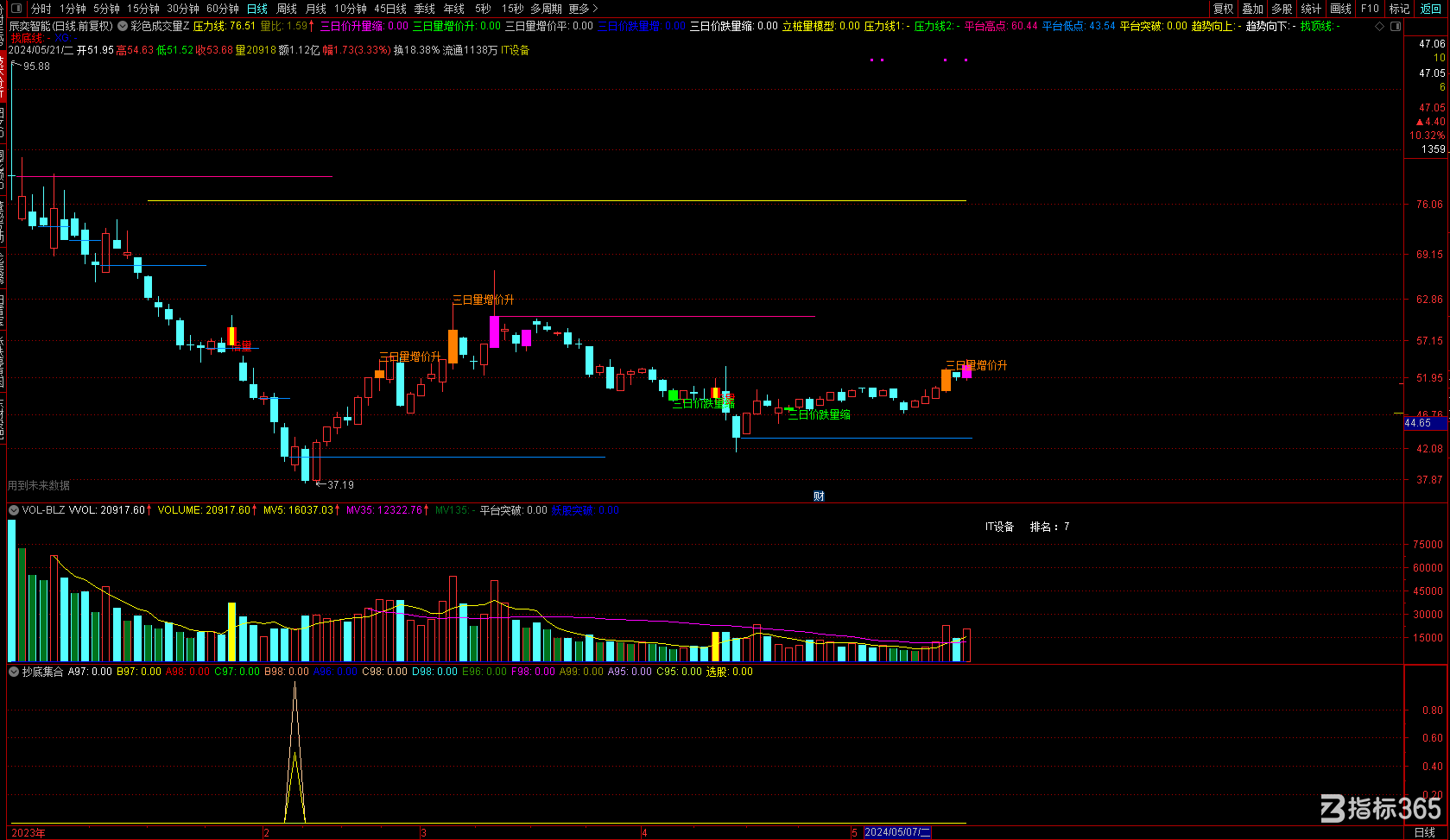Click the 叠加 overlay button
The height and width of the screenshot is (840, 1450).
tap(1252, 9)
